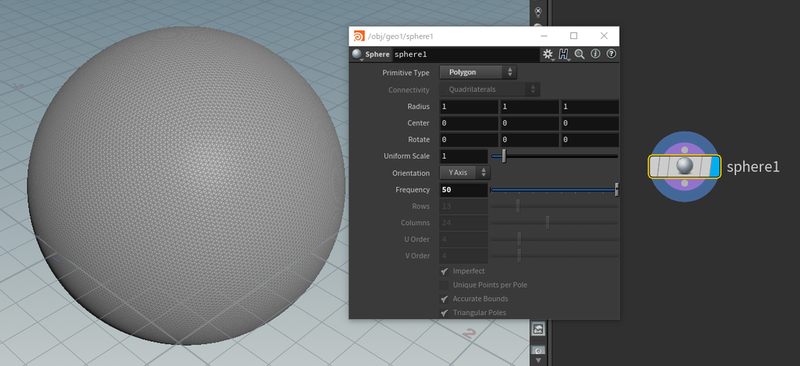This screenshot has width=800, height=366.
Task: Open the gear settings menu in parameter window
Action: click(x=548, y=54)
